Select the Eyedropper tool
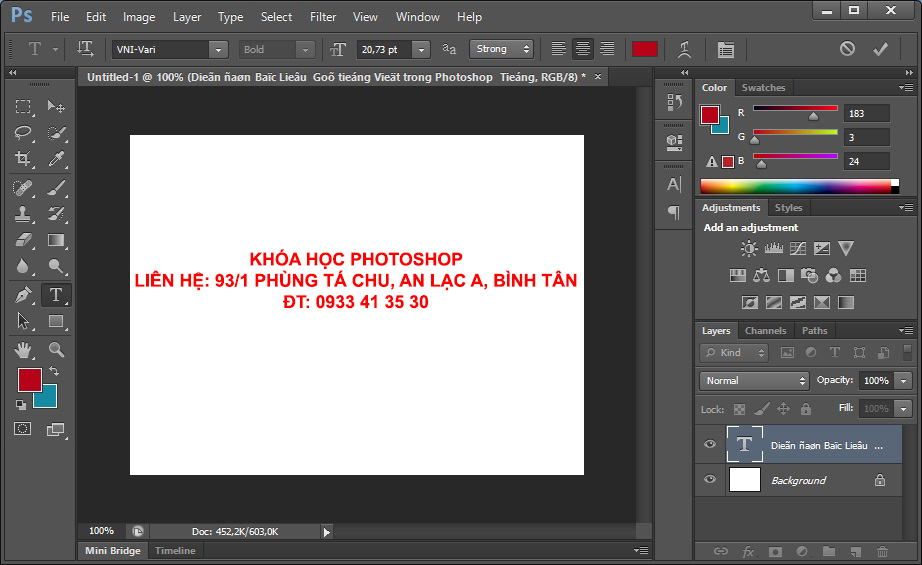This screenshot has width=922, height=565. (56, 159)
